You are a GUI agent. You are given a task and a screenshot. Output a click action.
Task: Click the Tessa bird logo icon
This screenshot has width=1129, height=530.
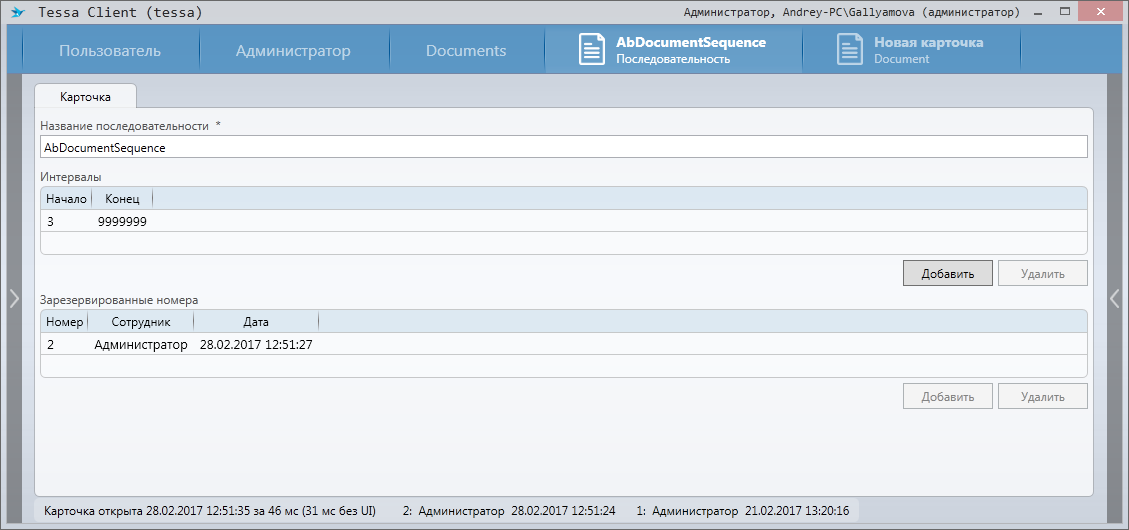(x=17, y=13)
